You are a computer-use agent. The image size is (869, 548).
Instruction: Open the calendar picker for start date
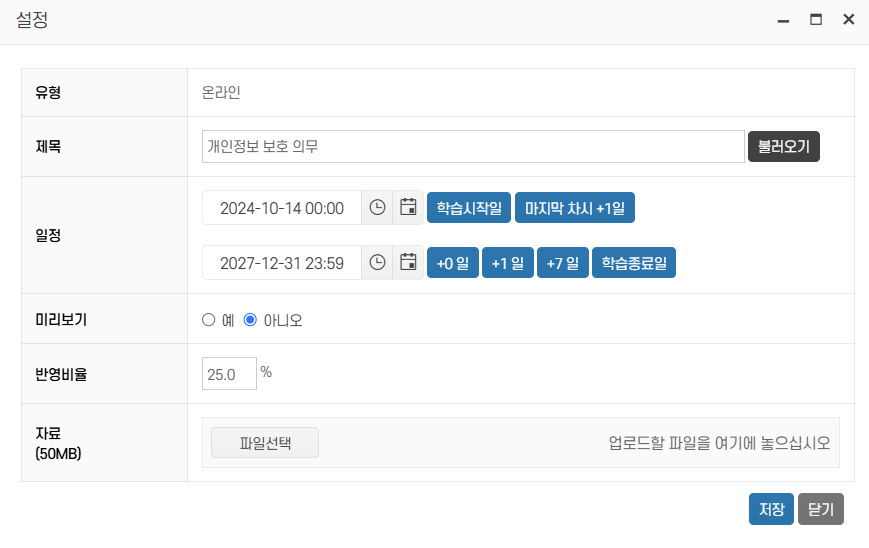coord(408,208)
